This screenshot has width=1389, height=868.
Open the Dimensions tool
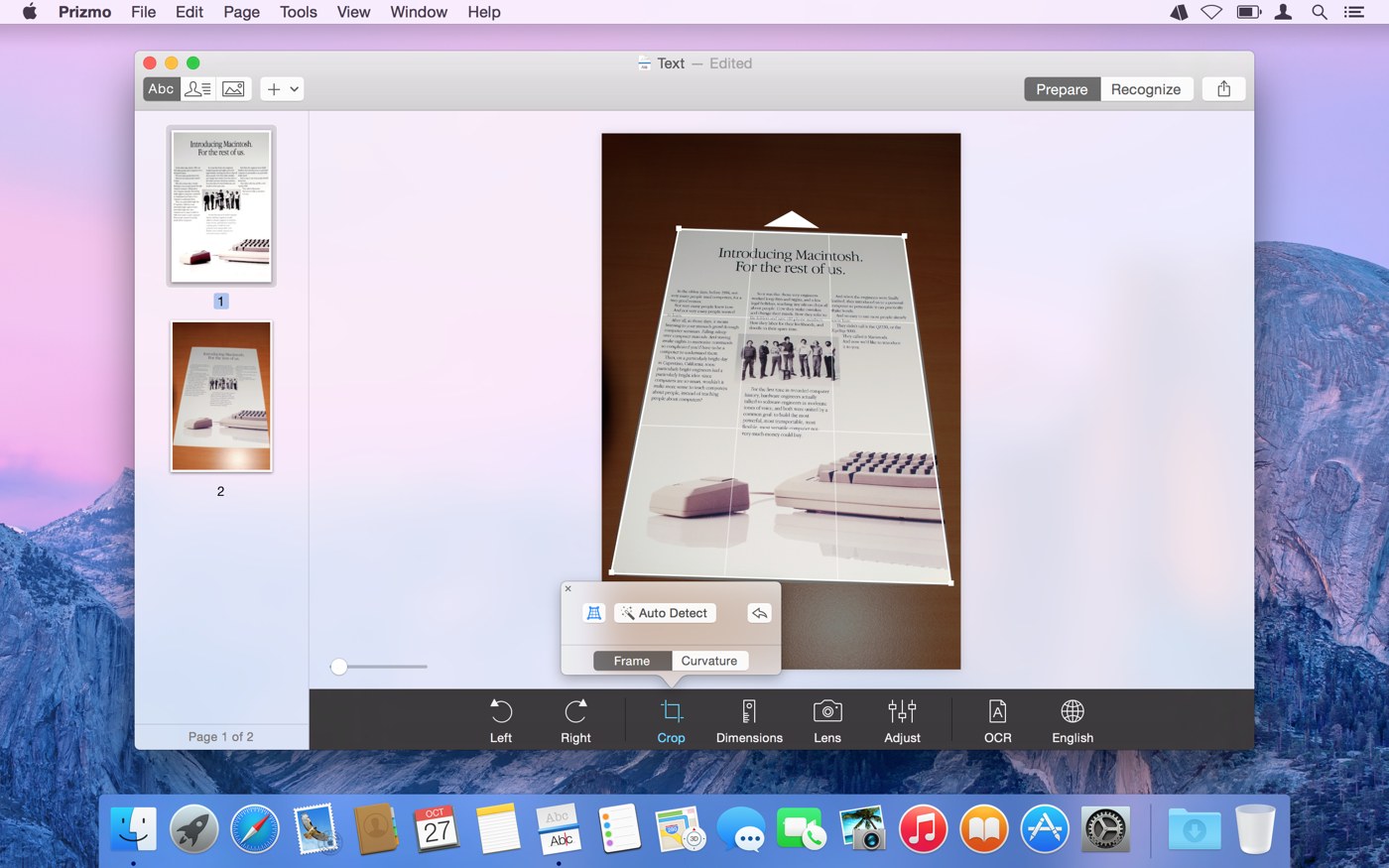click(x=749, y=721)
